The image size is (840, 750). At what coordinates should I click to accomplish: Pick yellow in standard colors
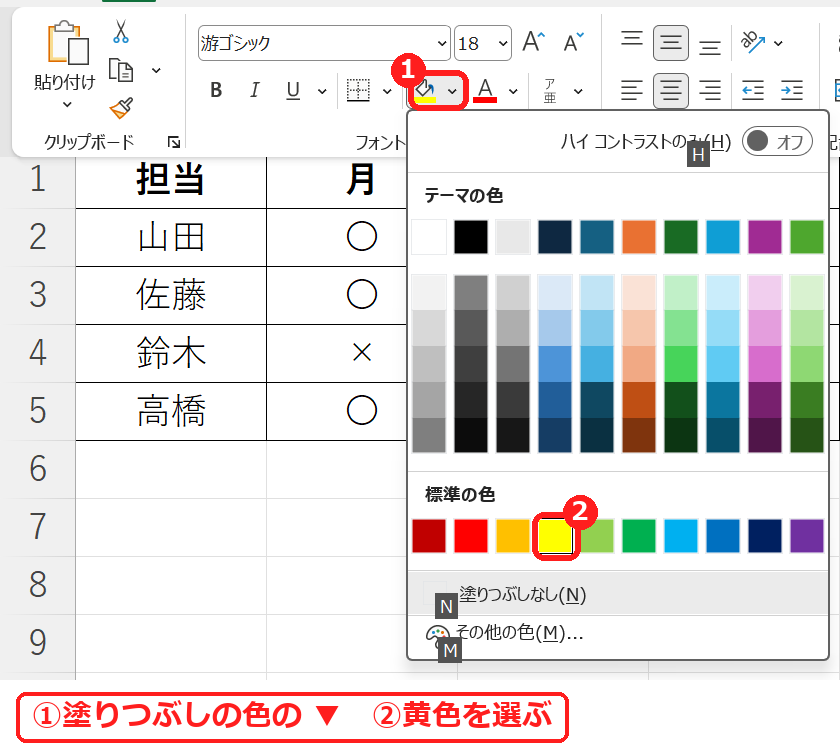[x=555, y=536]
